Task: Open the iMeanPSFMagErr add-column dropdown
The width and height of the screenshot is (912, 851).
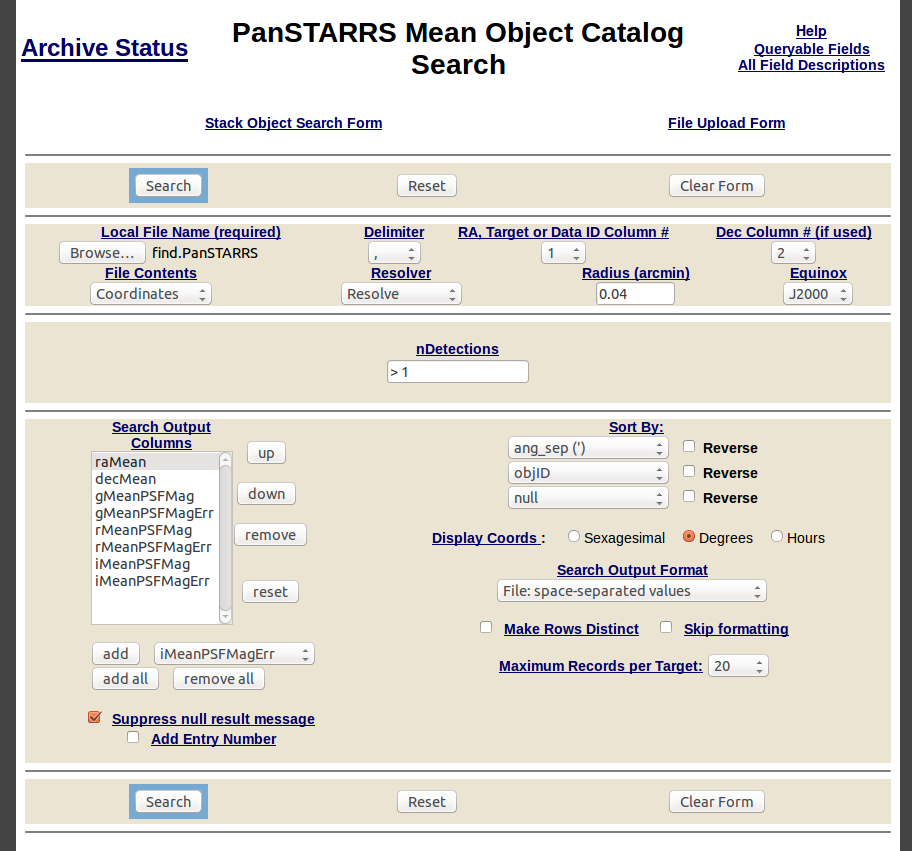Action: pyautogui.click(x=234, y=654)
